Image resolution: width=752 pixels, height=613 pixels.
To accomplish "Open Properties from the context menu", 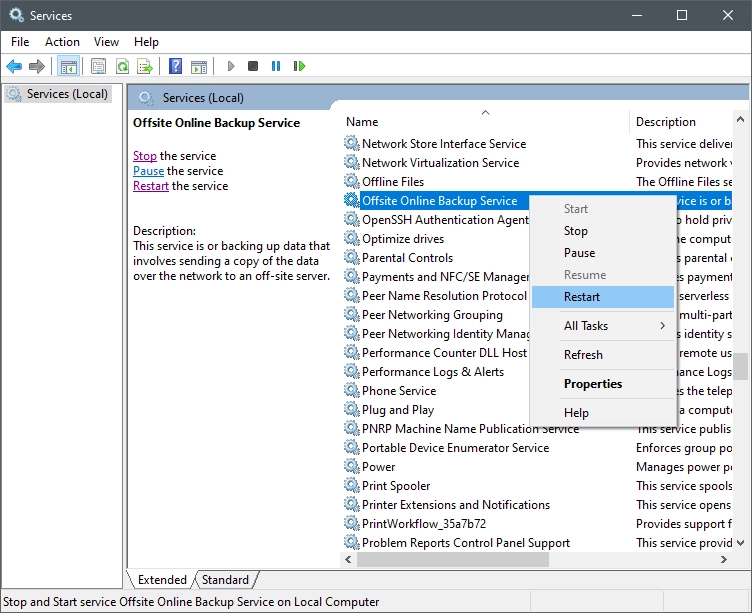I will pos(603,384).
